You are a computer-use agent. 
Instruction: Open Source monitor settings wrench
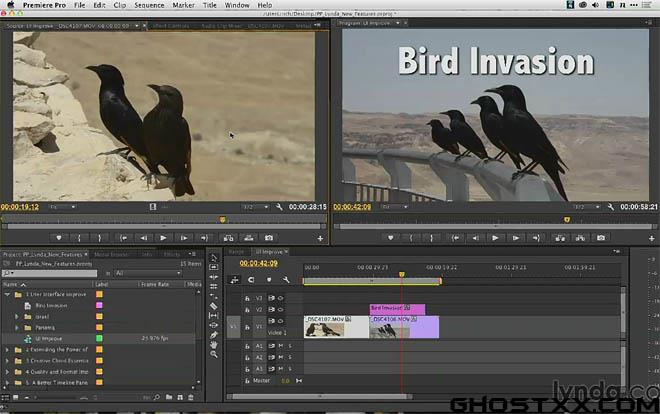click(279, 207)
